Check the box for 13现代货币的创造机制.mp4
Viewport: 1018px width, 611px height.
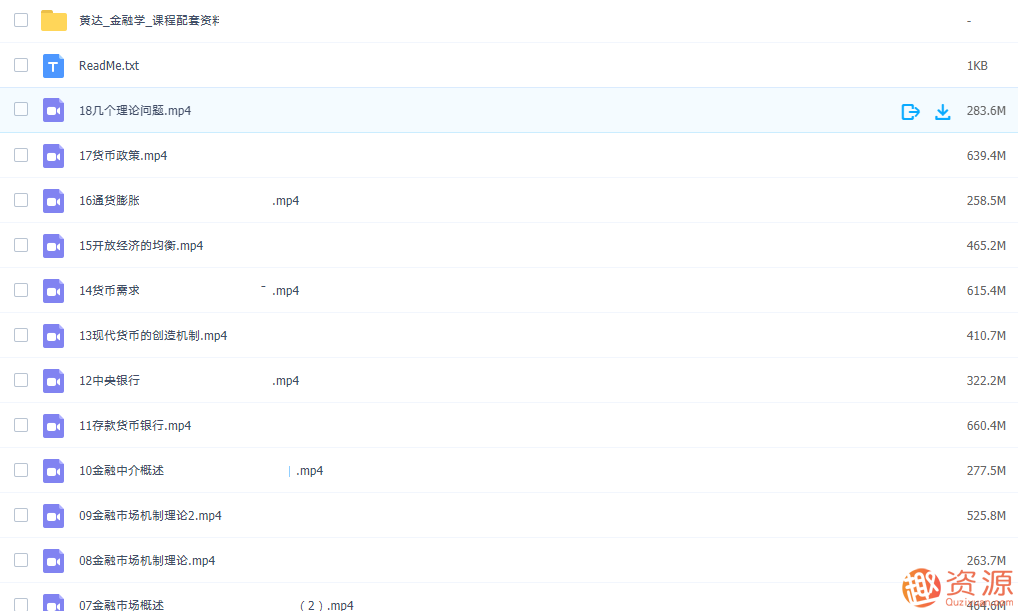tap(21, 334)
